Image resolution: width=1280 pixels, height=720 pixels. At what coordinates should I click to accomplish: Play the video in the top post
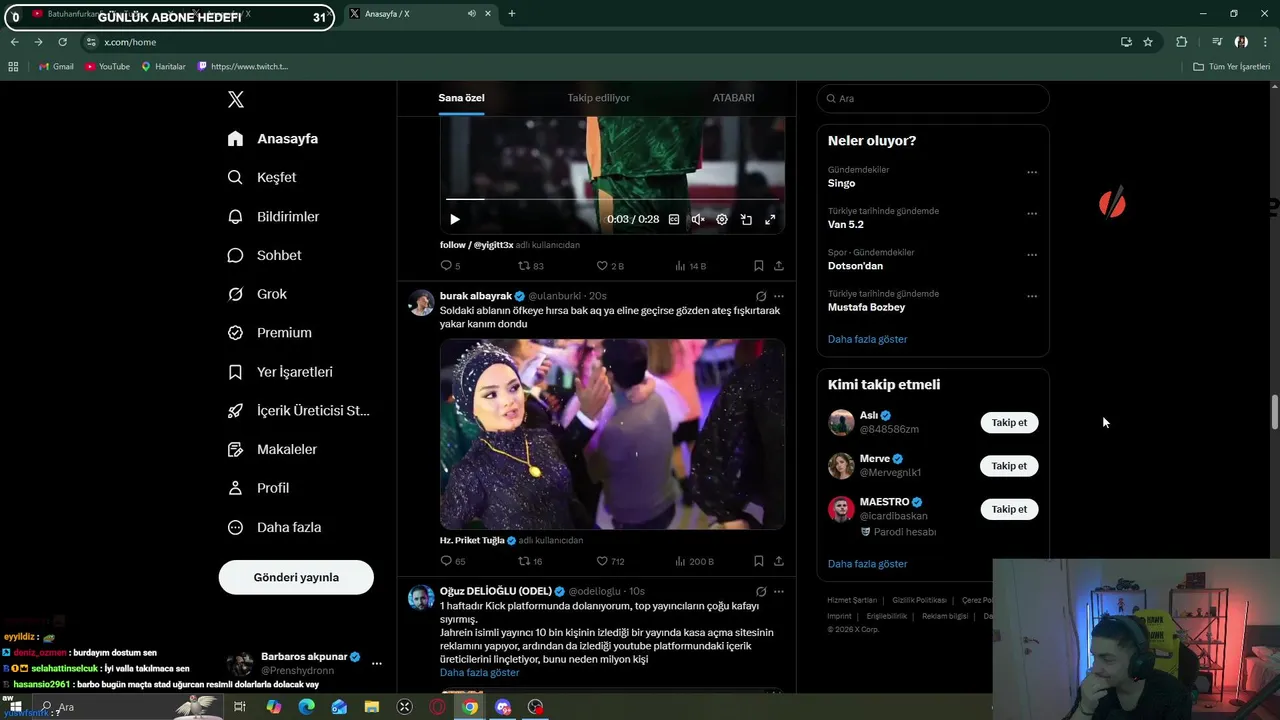pos(454,219)
